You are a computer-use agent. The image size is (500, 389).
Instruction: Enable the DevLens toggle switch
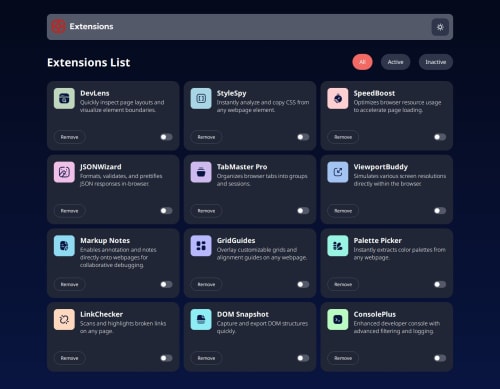click(166, 137)
